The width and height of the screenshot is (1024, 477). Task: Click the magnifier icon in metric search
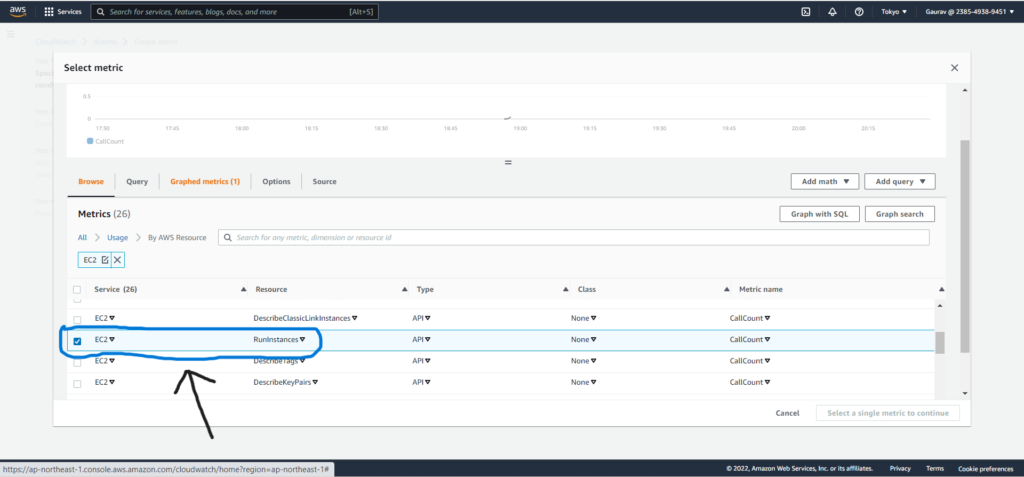228,238
